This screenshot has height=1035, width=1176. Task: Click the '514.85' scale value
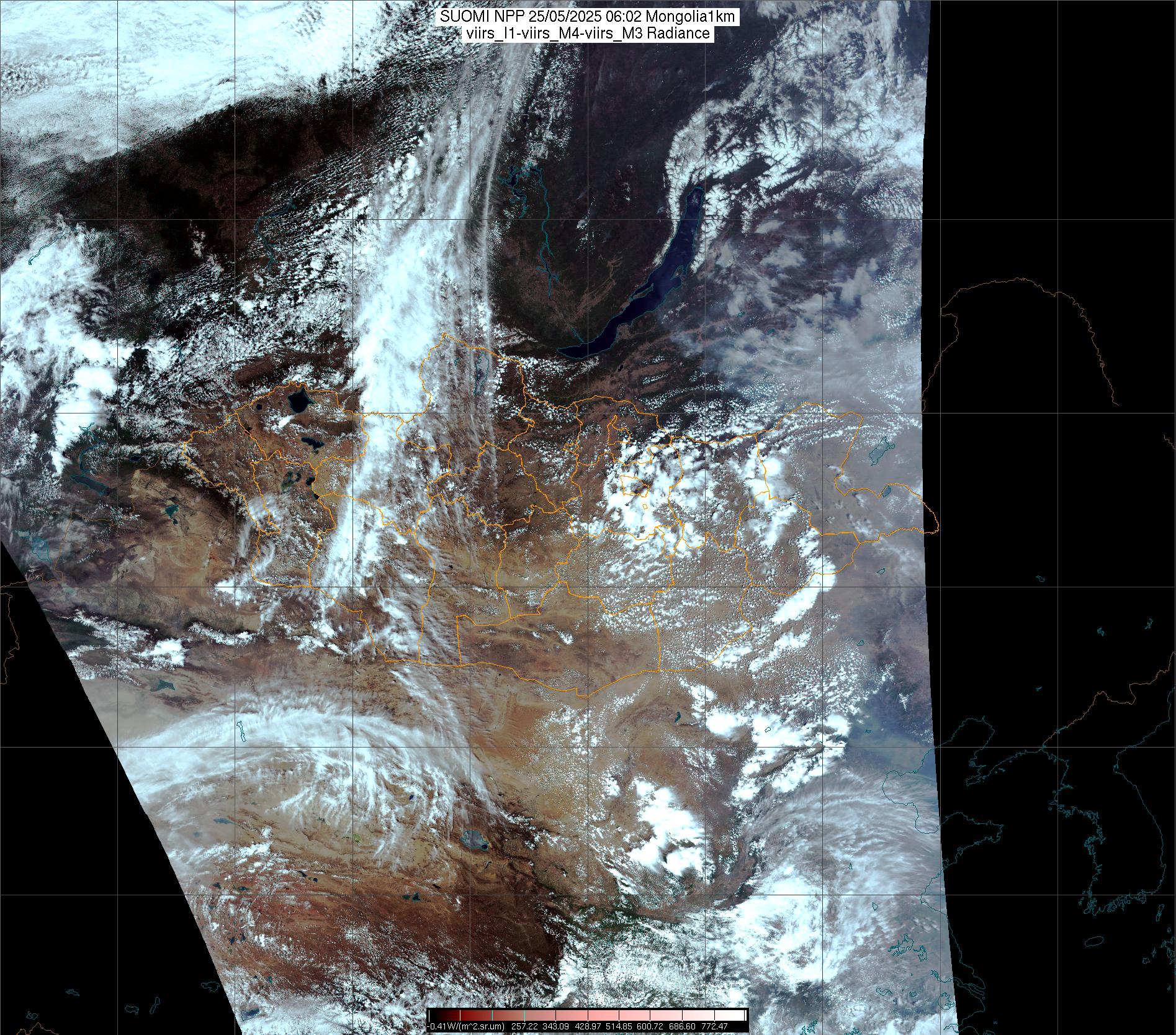619,1026
